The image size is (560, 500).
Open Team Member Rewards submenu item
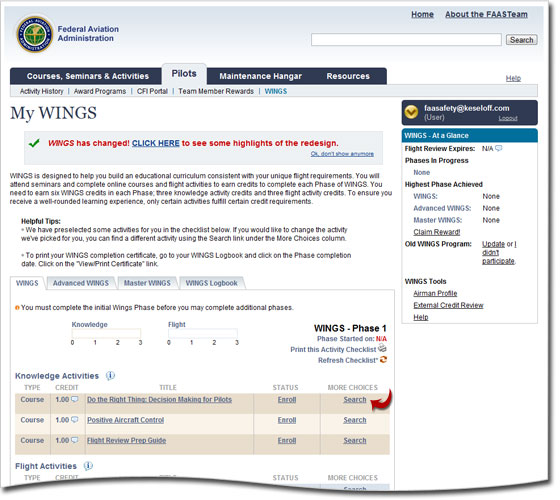click(x=216, y=91)
